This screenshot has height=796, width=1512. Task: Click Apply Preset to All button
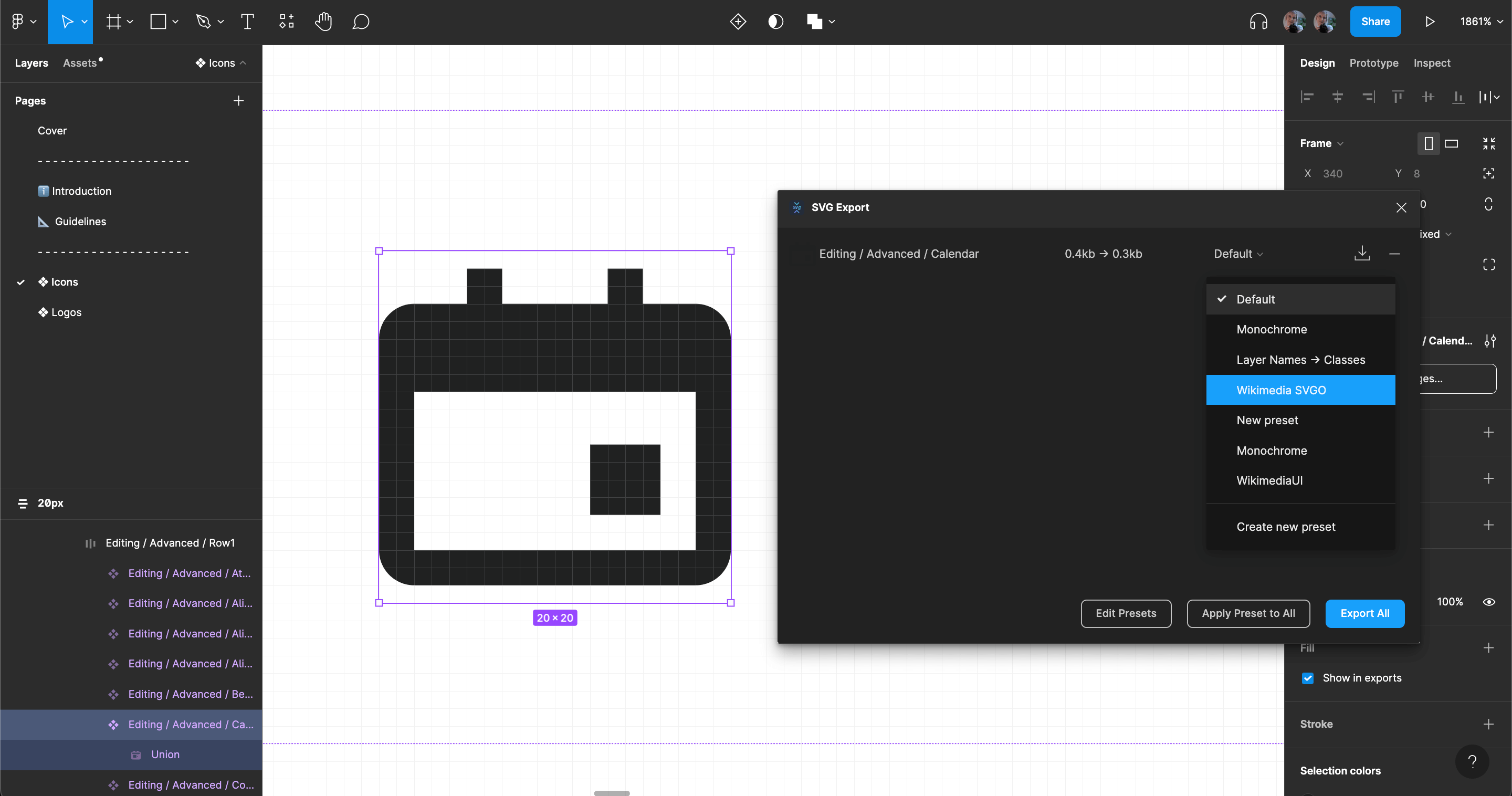[1249, 613]
